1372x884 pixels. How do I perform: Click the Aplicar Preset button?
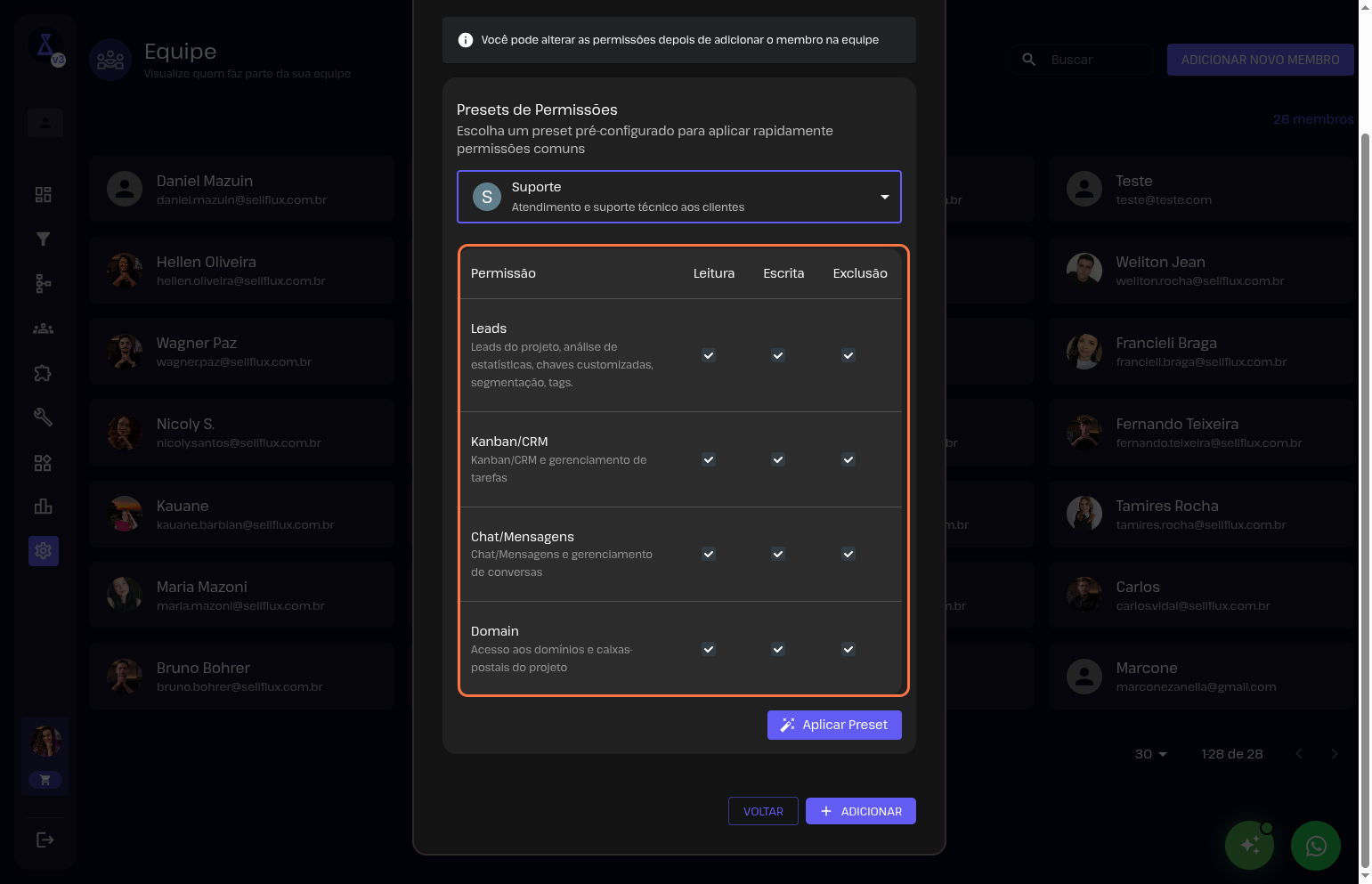tap(834, 725)
